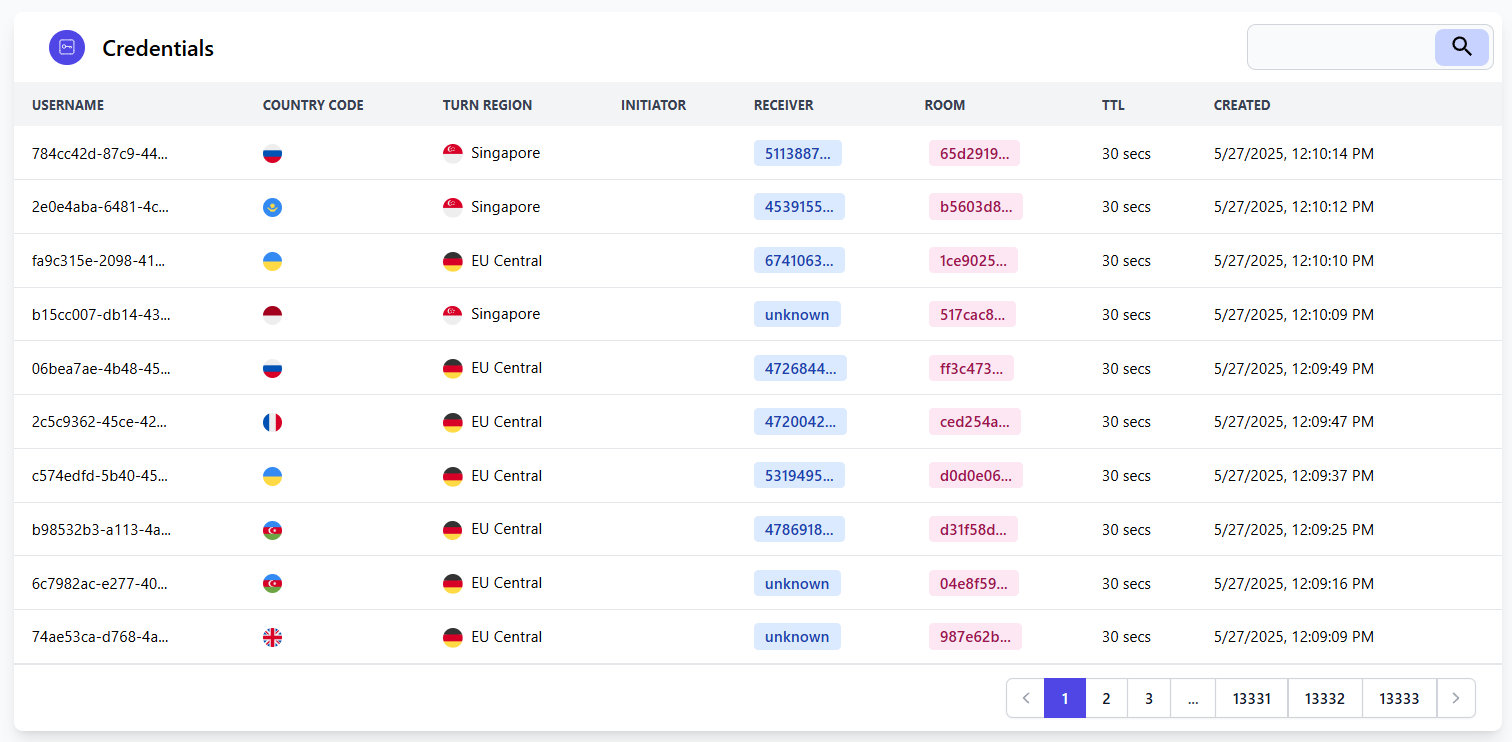This screenshot has height=742, width=1512.
Task: Click inside the search input field
Action: 1340,47
